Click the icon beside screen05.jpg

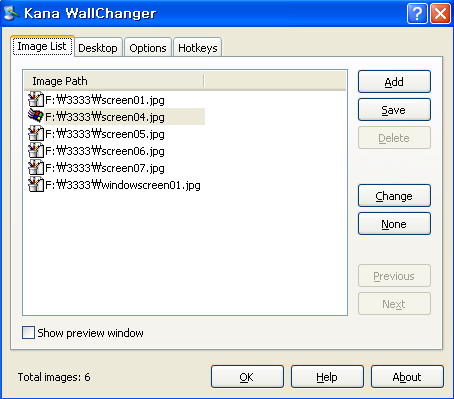(x=36, y=134)
